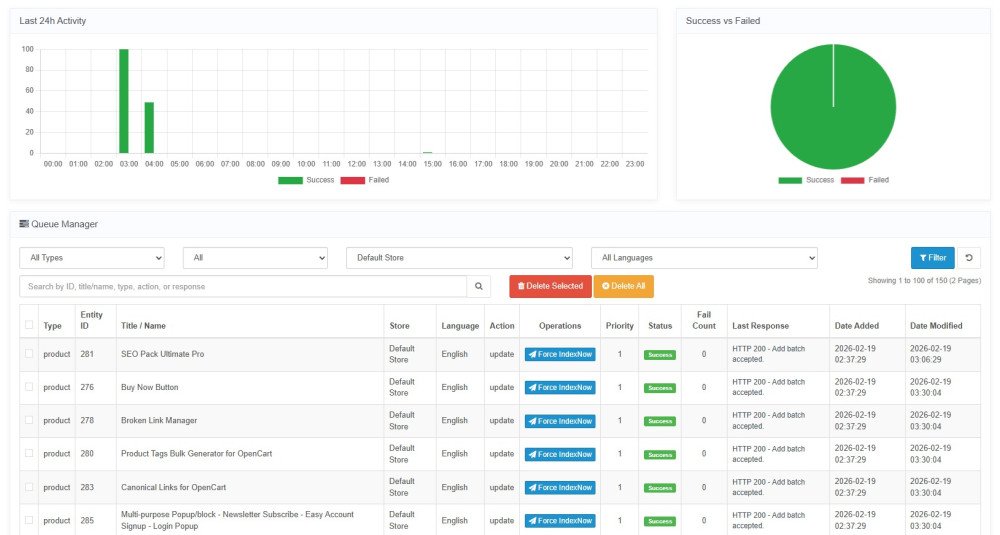This screenshot has width=1000, height=535.
Task: Click the Fail Count column header
Action: (703, 320)
